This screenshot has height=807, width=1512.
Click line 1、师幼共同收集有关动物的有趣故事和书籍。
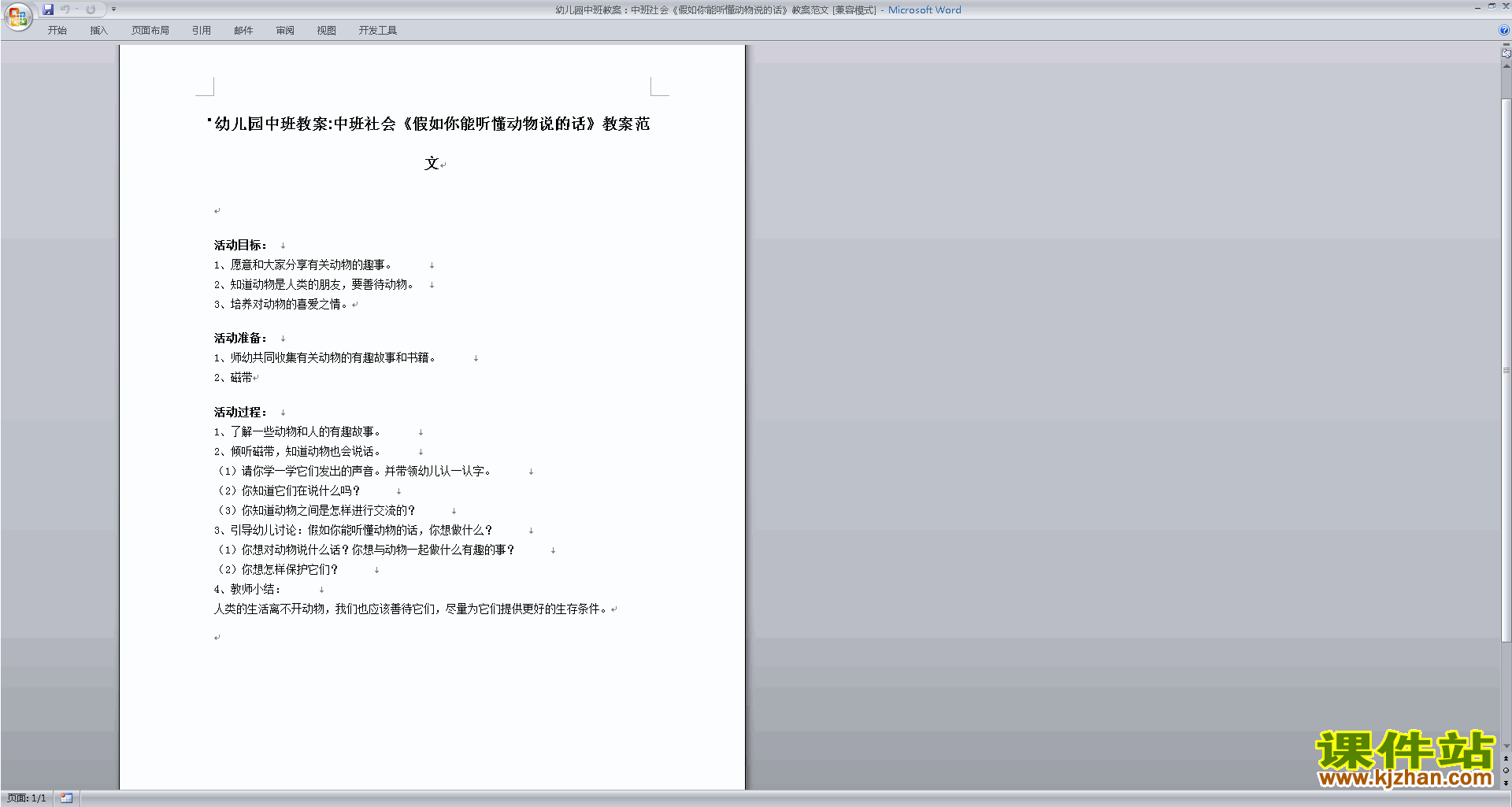pyautogui.click(x=324, y=358)
